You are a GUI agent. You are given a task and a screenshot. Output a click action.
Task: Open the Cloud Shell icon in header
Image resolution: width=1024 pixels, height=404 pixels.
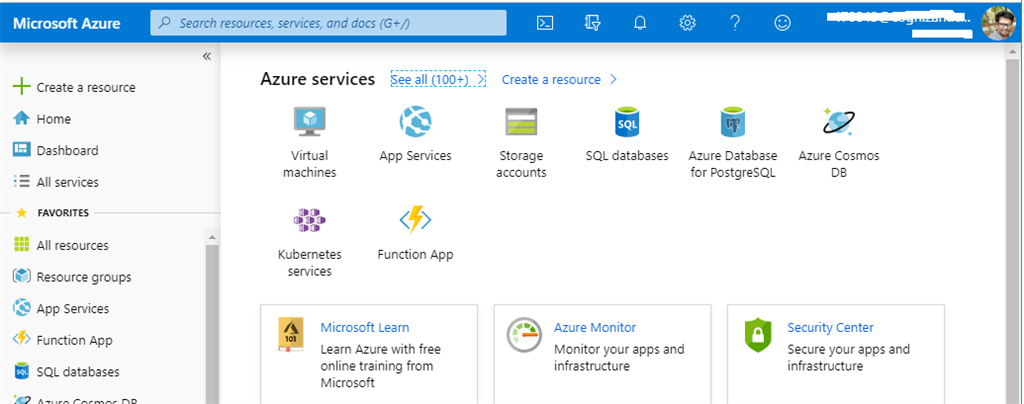(x=545, y=23)
